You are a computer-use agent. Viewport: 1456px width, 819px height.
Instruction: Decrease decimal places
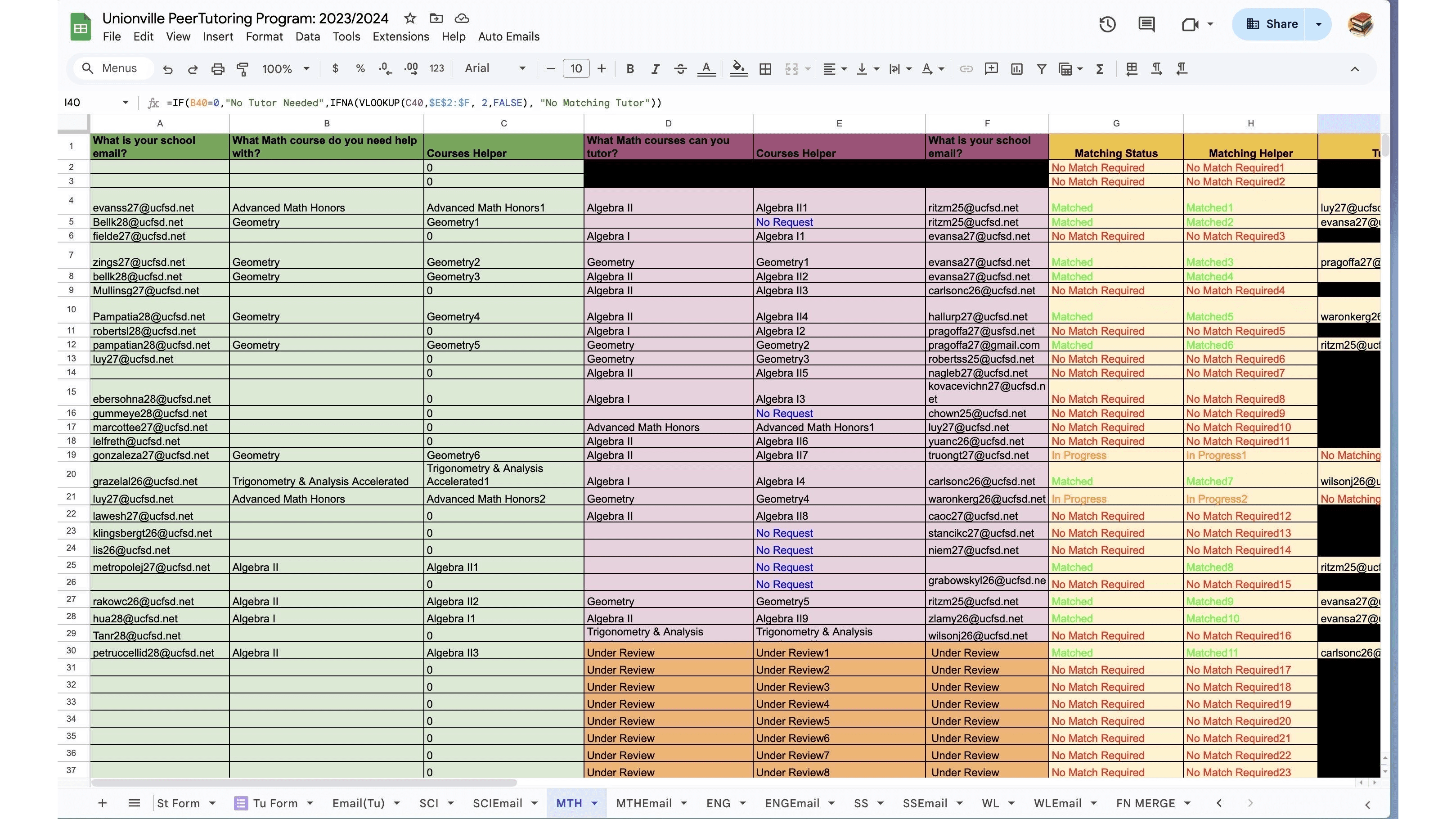point(386,68)
